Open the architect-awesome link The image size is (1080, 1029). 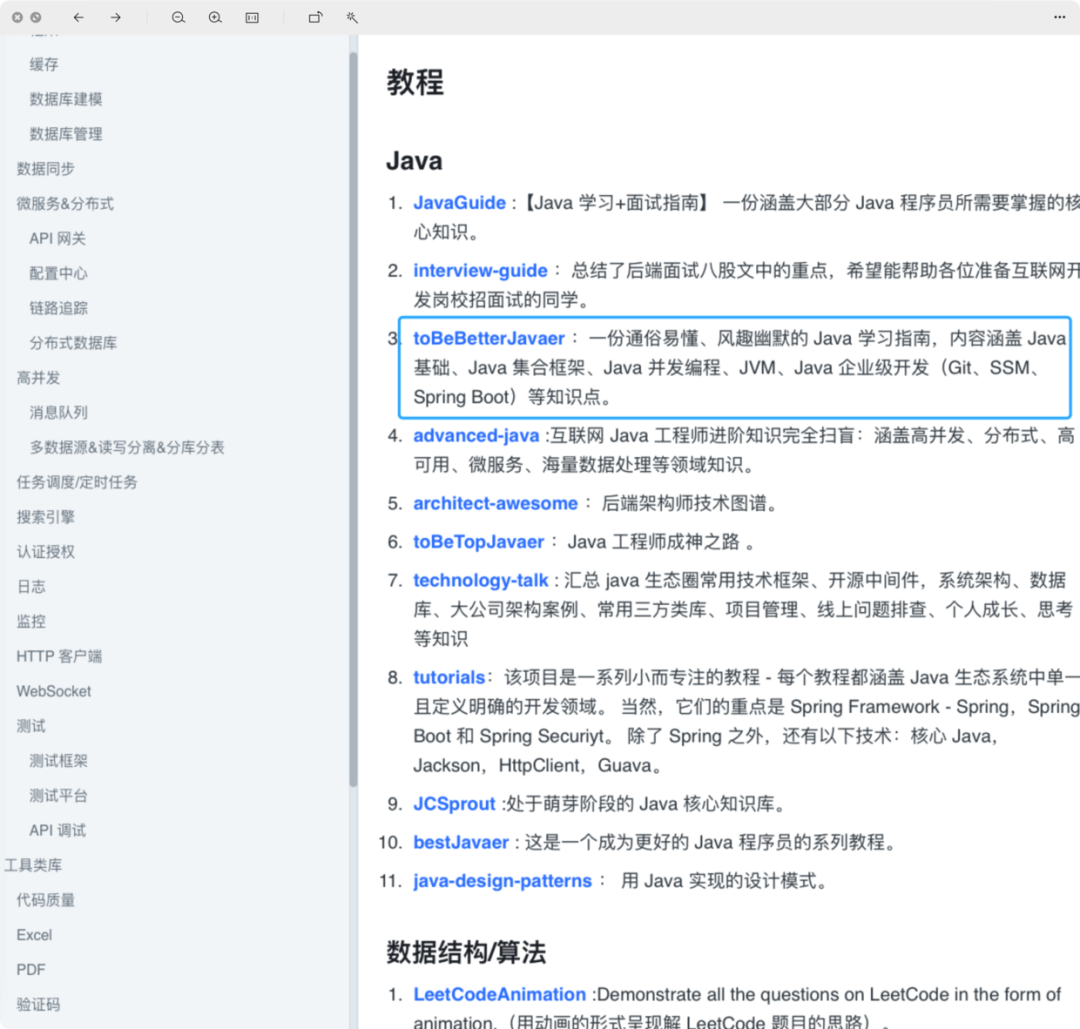pos(495,503)
